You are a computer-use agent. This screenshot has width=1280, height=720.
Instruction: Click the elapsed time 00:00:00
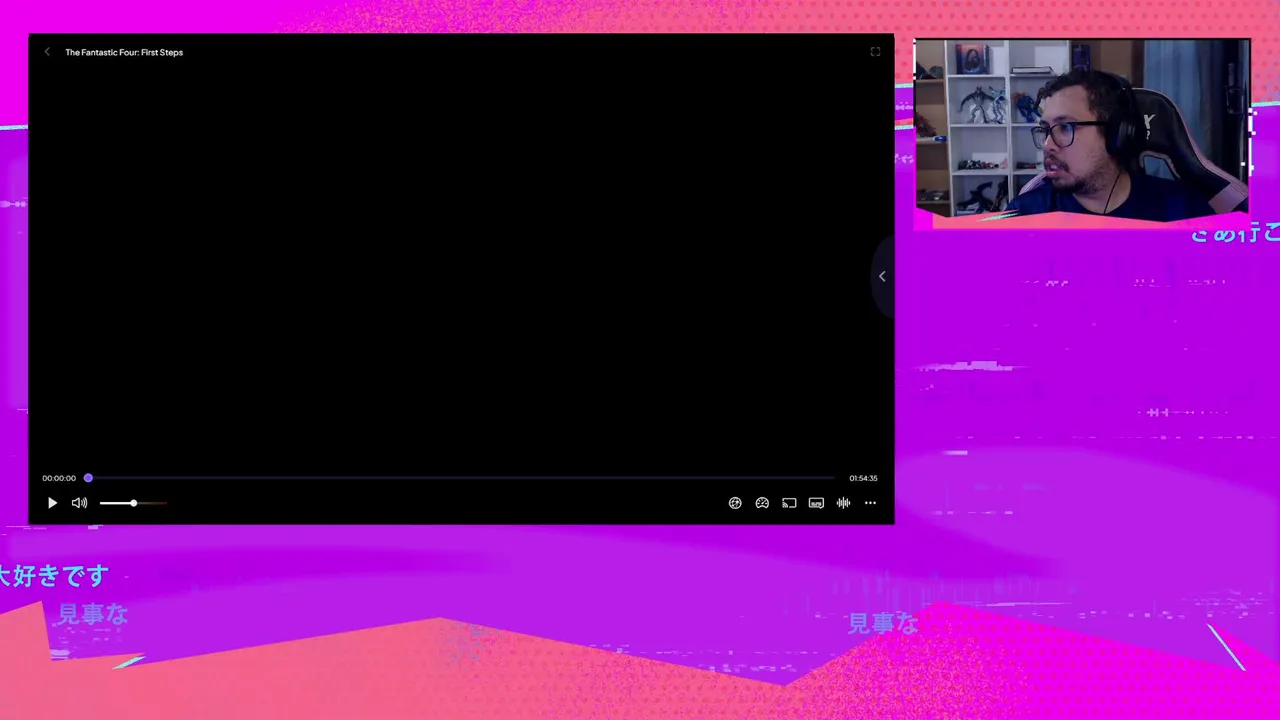59,478
